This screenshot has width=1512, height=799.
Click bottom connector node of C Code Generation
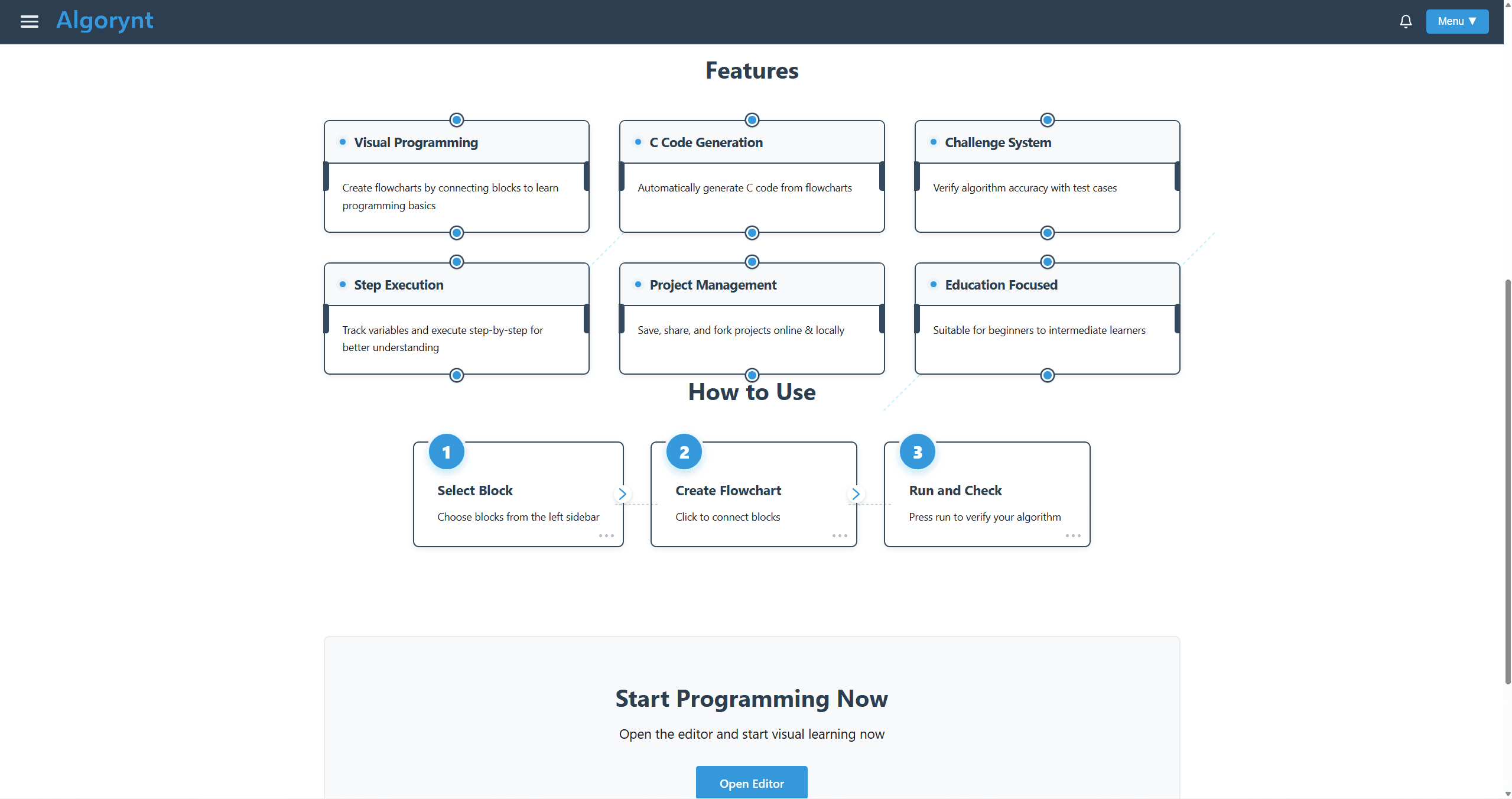coord(752,233)
